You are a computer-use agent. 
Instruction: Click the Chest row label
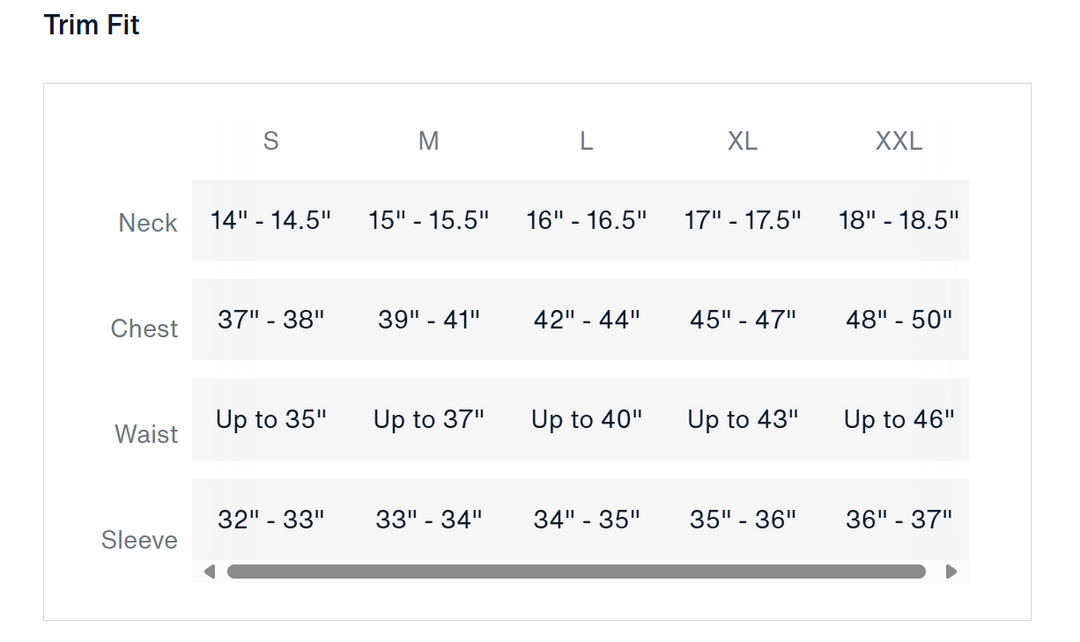[144, 329]
